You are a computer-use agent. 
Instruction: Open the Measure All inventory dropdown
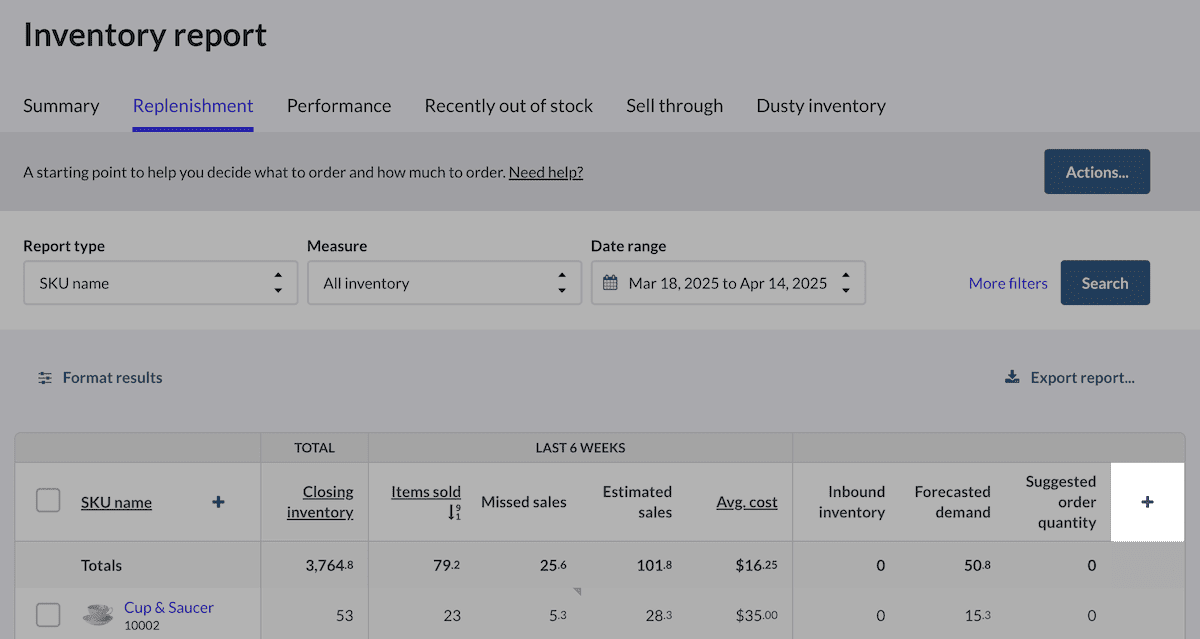pos(444,283)
